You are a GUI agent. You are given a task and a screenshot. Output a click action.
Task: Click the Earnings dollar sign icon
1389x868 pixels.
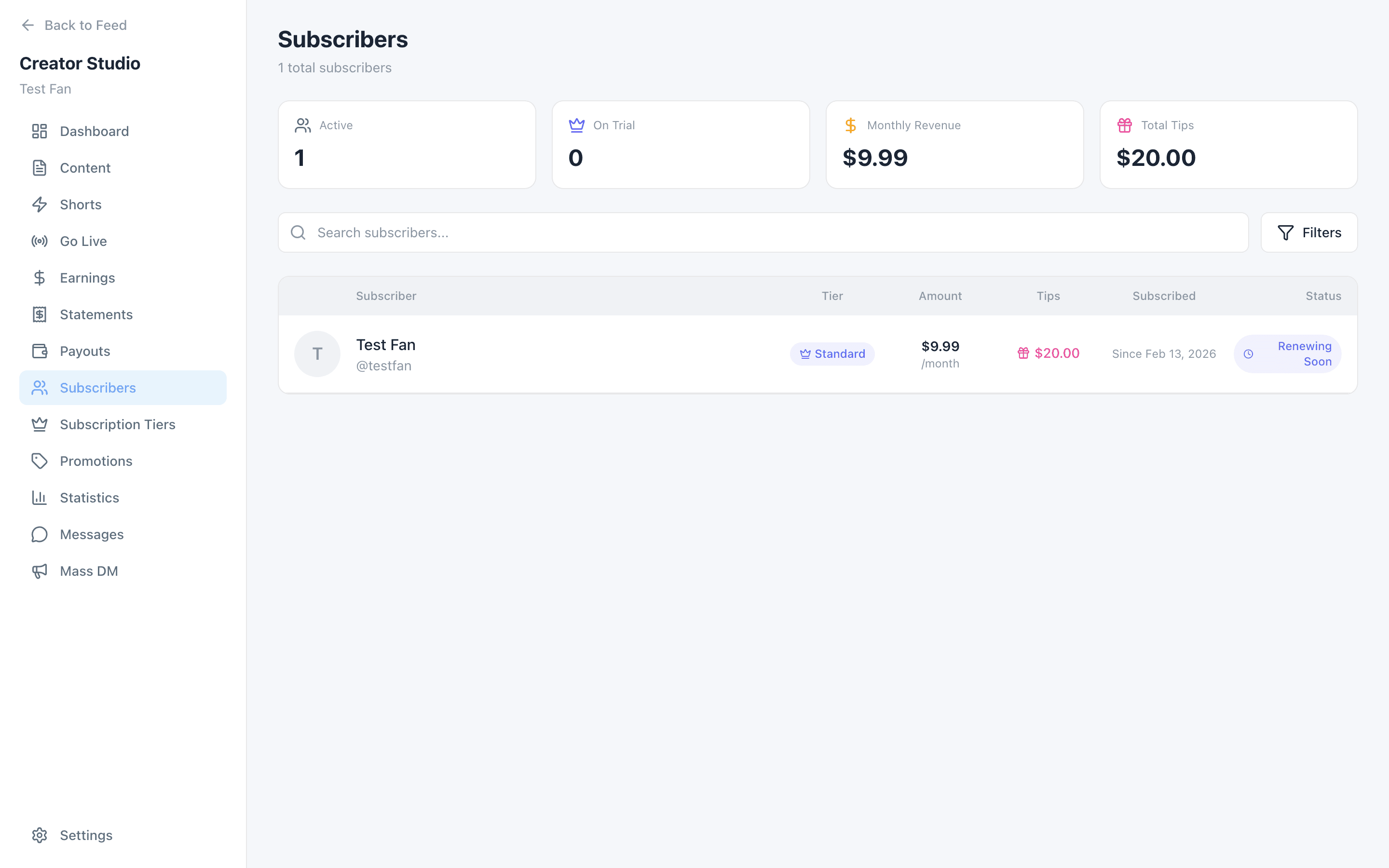pos(39,278)
